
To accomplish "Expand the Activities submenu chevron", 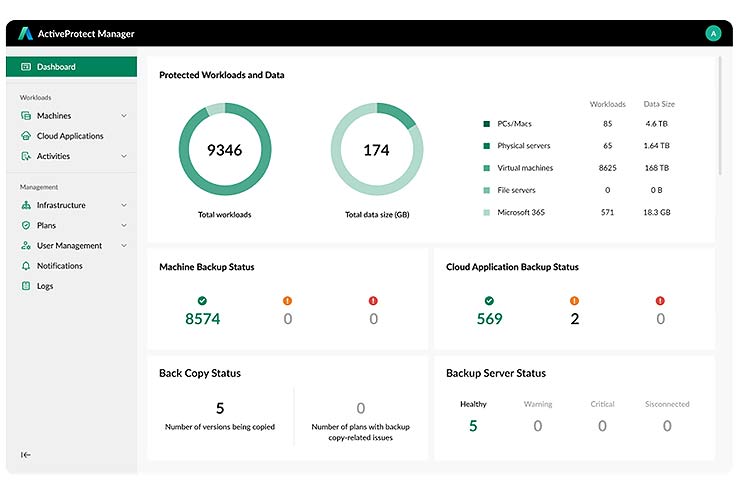I will 124,156.
